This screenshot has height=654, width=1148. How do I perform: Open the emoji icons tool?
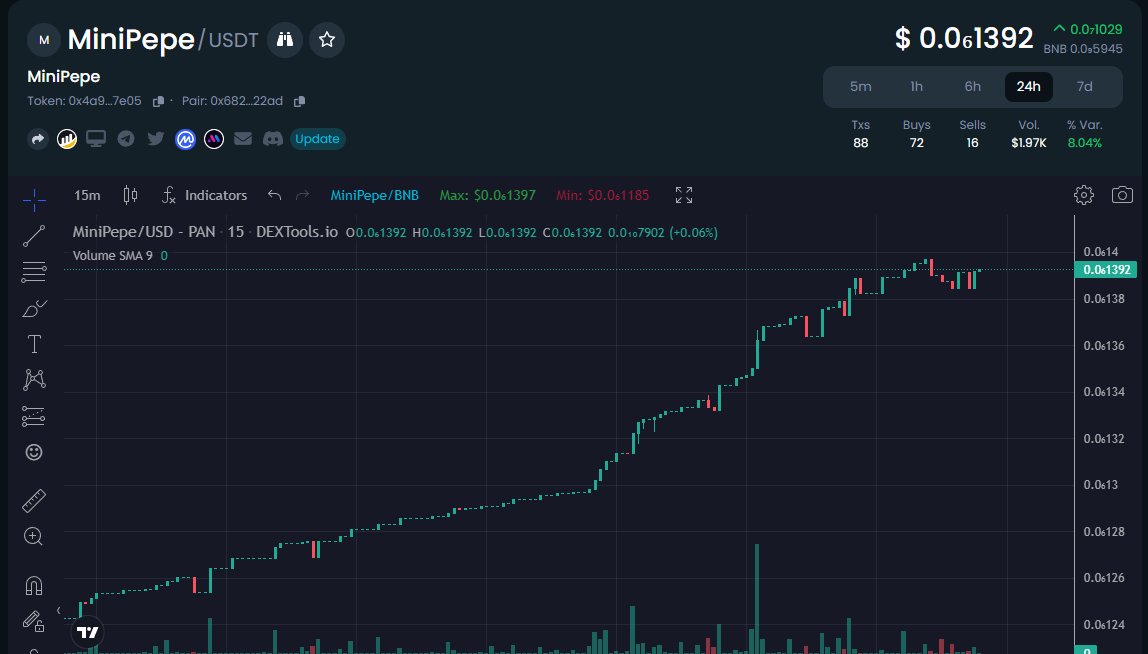click(34, 452)
